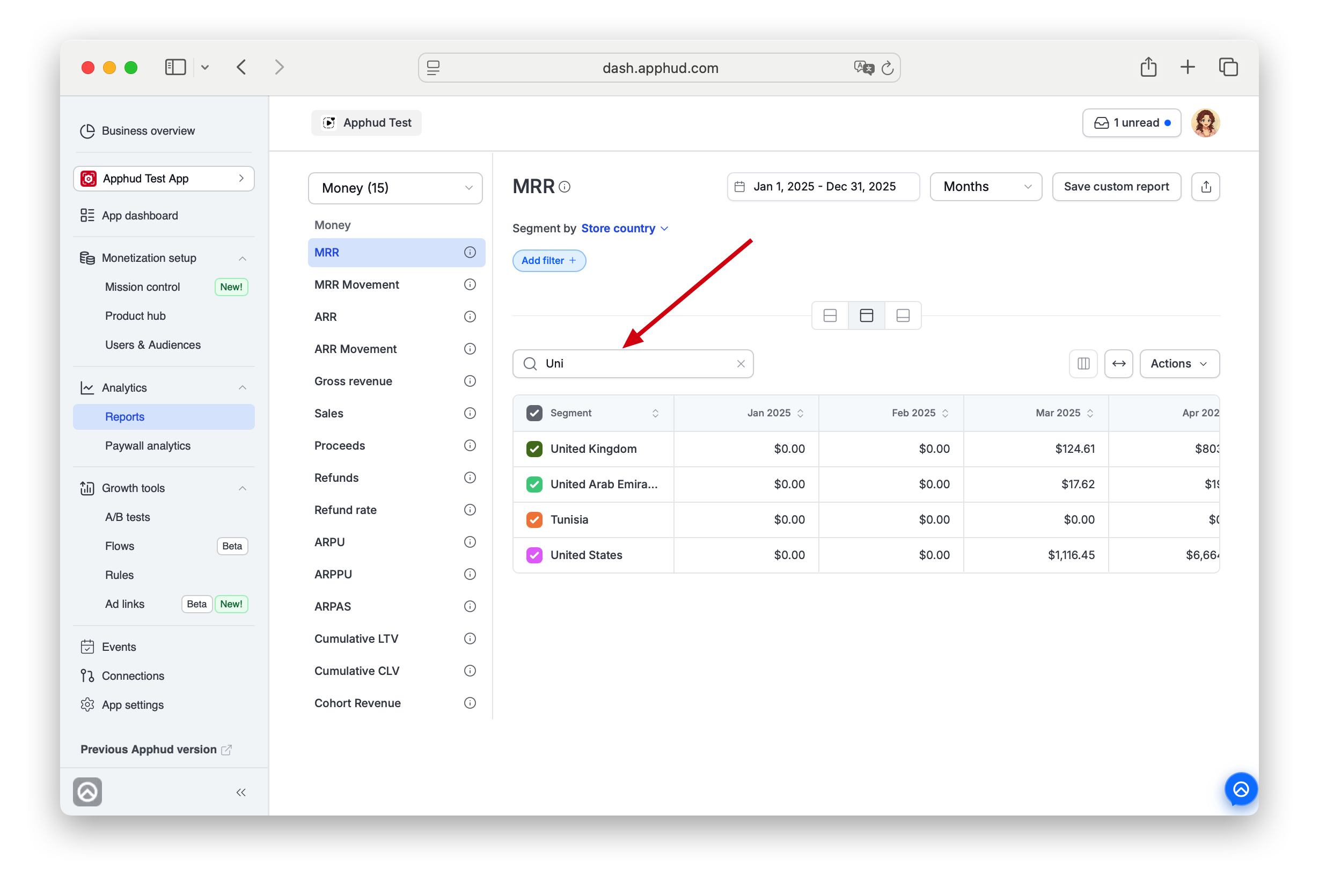This screenshot has width=1319, height=896.
Task: Open the column settings icon
Action: (x=1083, y=364)
